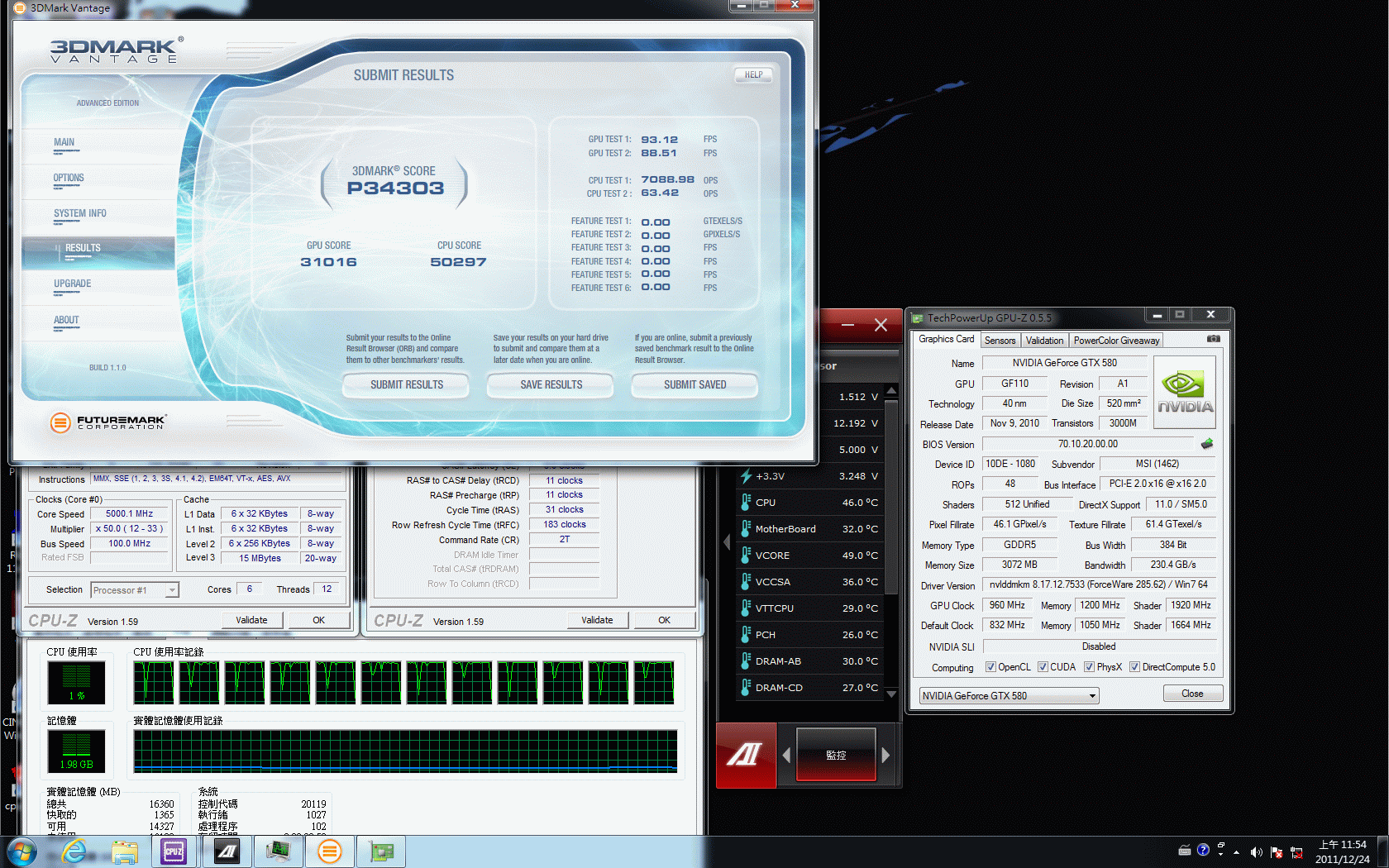
Task: Toggle the PhysX checkbox in GPU-Z
Action: (x=1089, y=667)
